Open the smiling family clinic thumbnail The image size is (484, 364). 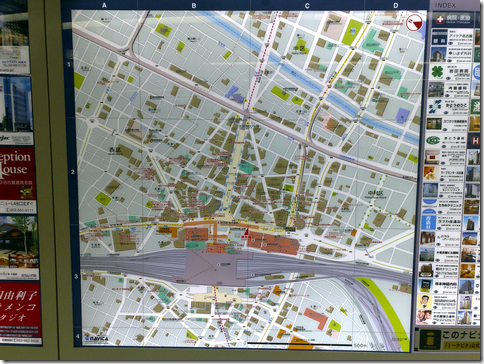(x=424, y=317)
